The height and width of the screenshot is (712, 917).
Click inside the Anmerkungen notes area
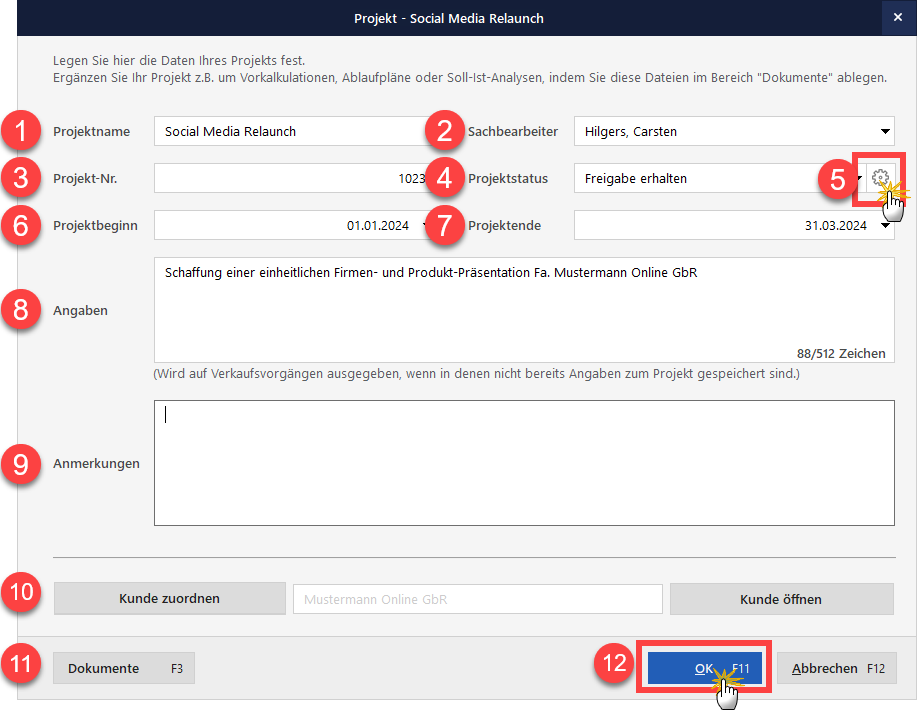coord(523,463)
